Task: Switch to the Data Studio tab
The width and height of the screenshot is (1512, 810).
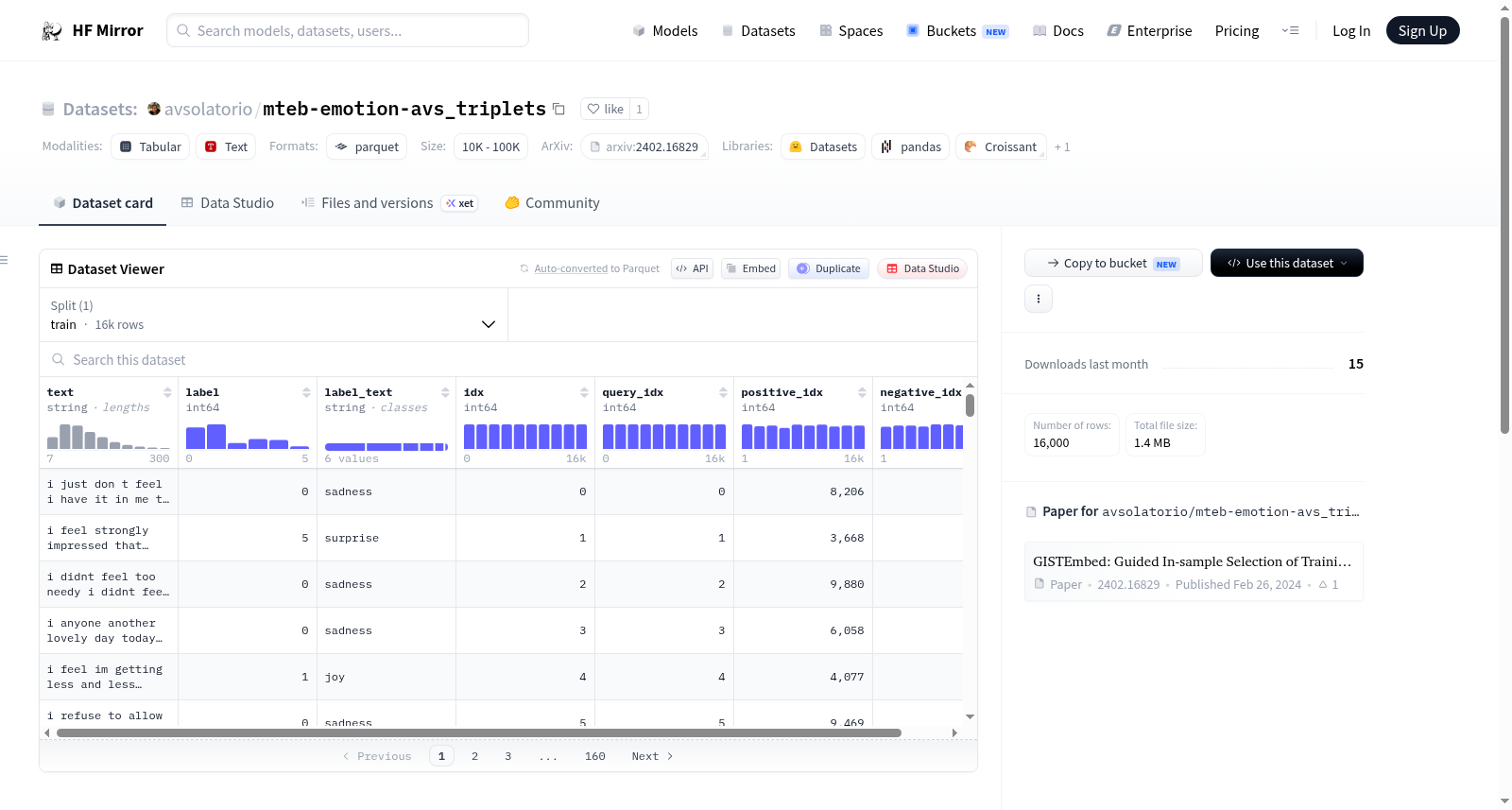Action: point(228,202)
